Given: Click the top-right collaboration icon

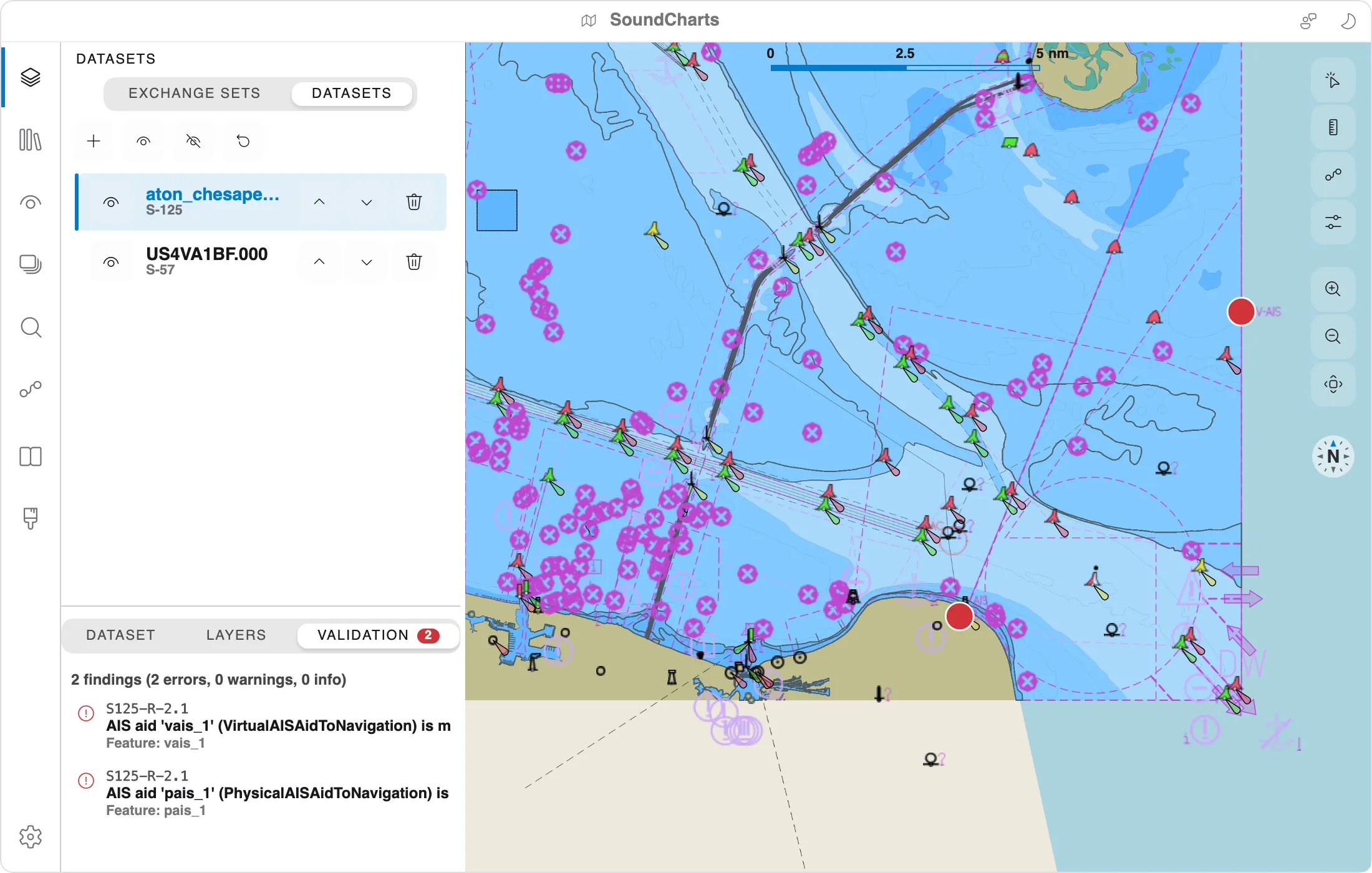Looking at the screenshot, I should click(1308, 21).
